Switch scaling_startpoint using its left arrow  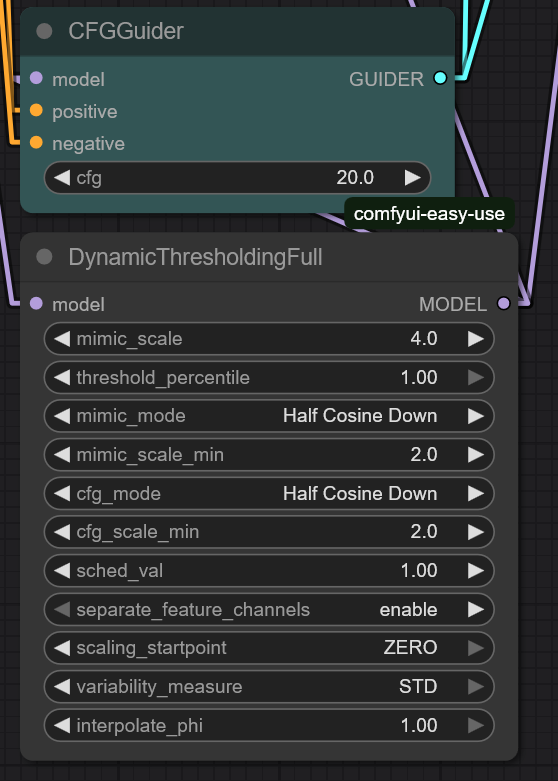[62, 648]
